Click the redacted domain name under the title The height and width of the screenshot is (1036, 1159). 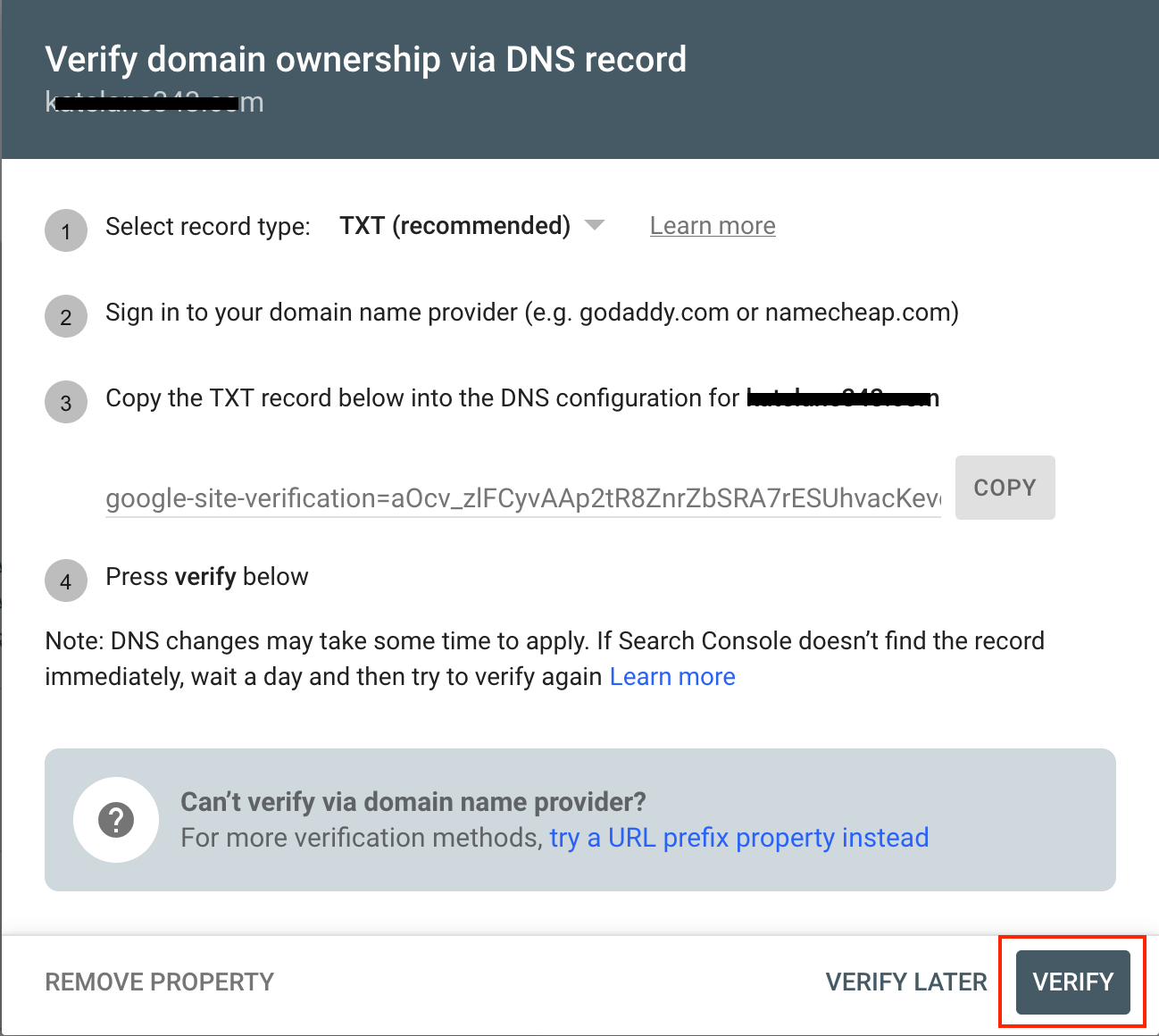coord(154,102)
